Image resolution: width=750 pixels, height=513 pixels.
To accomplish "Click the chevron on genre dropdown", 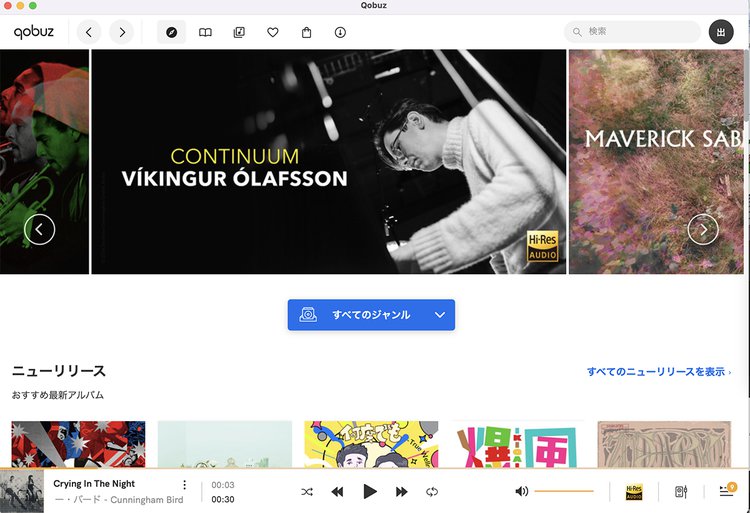I will [440, 315].
